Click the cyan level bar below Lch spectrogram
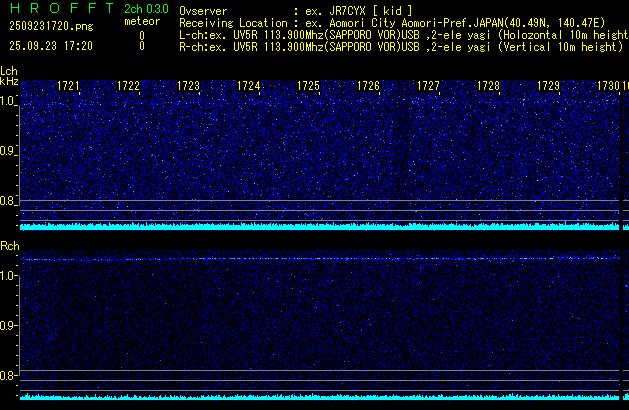Viewport: 629px width, 410px height. [320, 226]
